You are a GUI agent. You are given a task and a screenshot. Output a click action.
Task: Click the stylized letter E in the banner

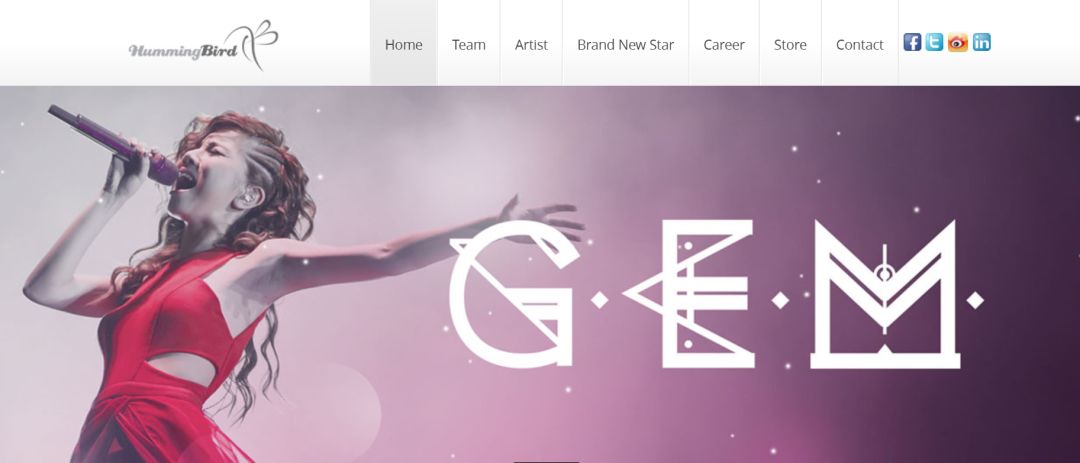click(690, 294)
